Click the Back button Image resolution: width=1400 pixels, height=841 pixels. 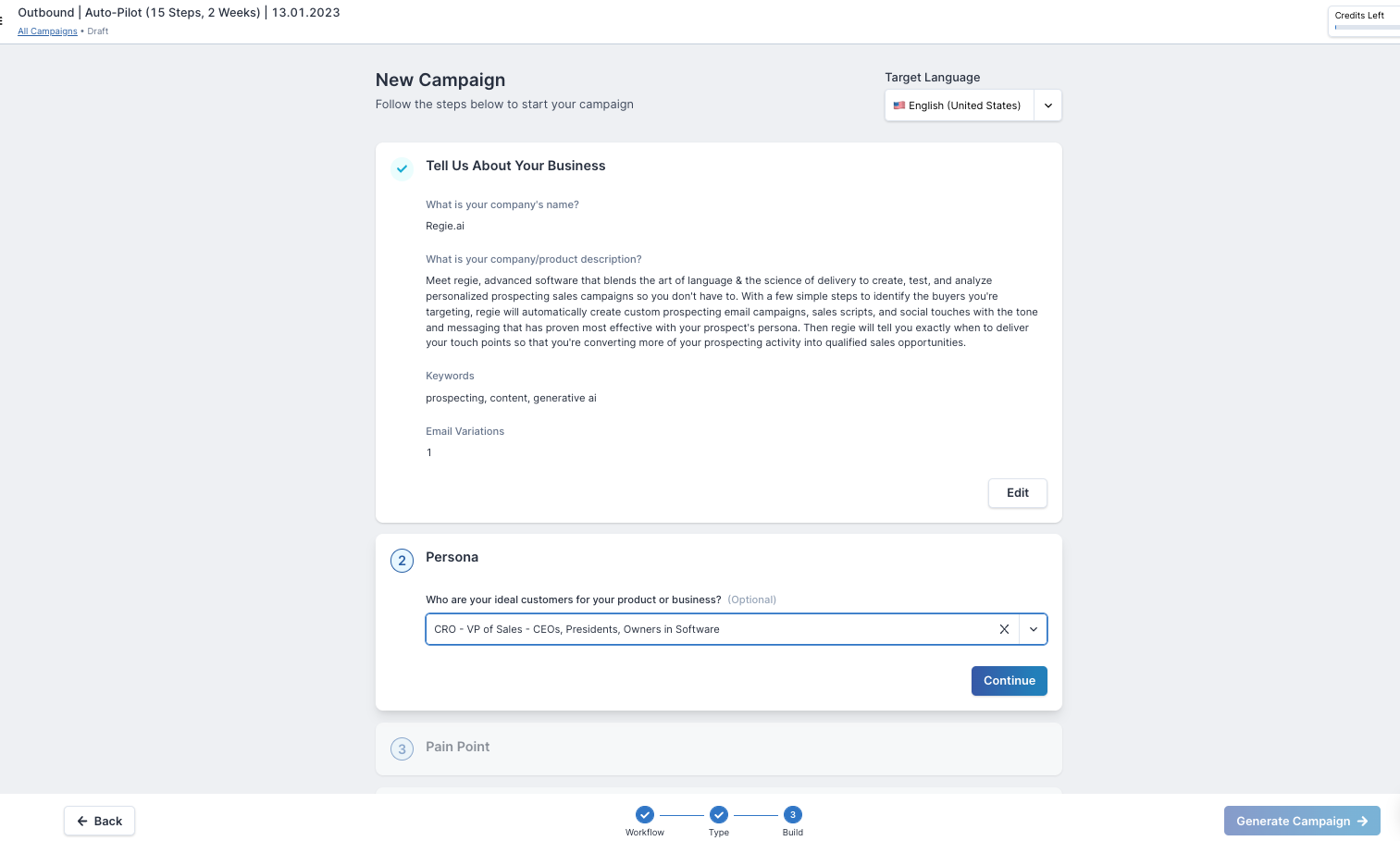(x=99, y=821)
